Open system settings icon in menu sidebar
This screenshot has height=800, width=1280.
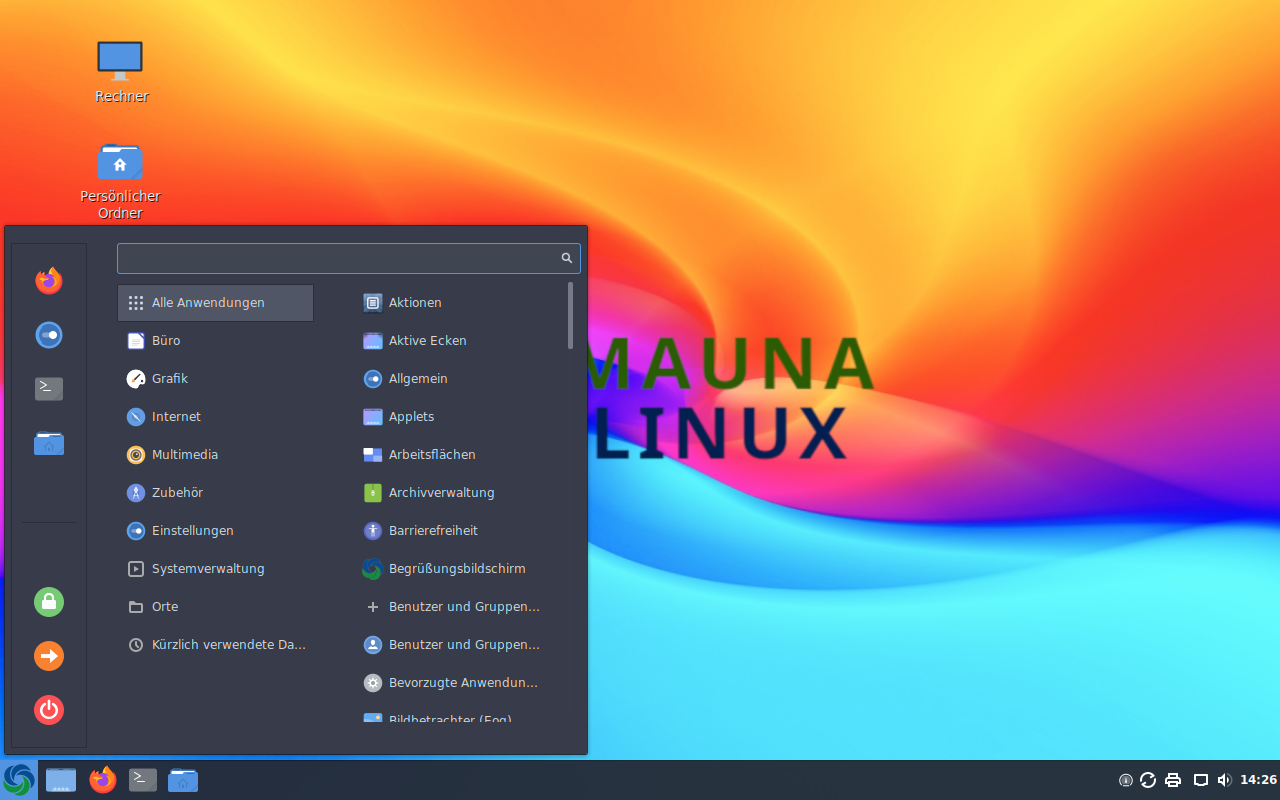point(49,335)
